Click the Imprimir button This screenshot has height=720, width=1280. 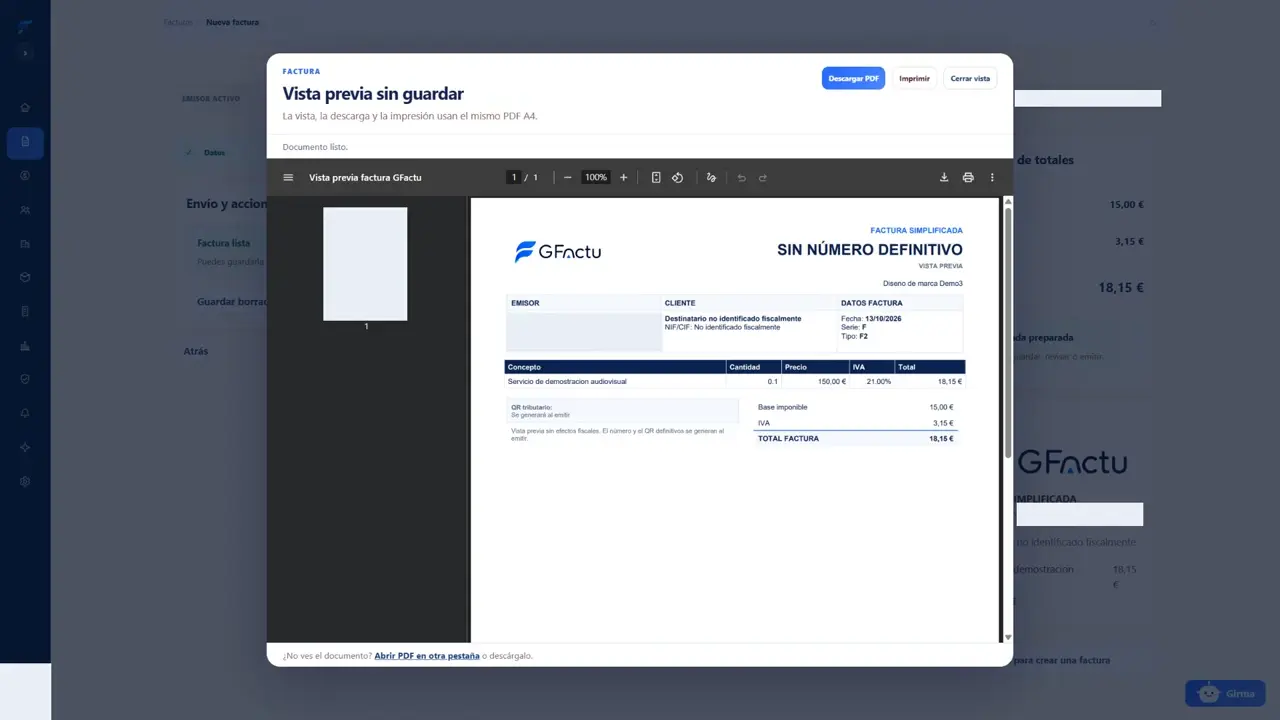pos(914,78)
